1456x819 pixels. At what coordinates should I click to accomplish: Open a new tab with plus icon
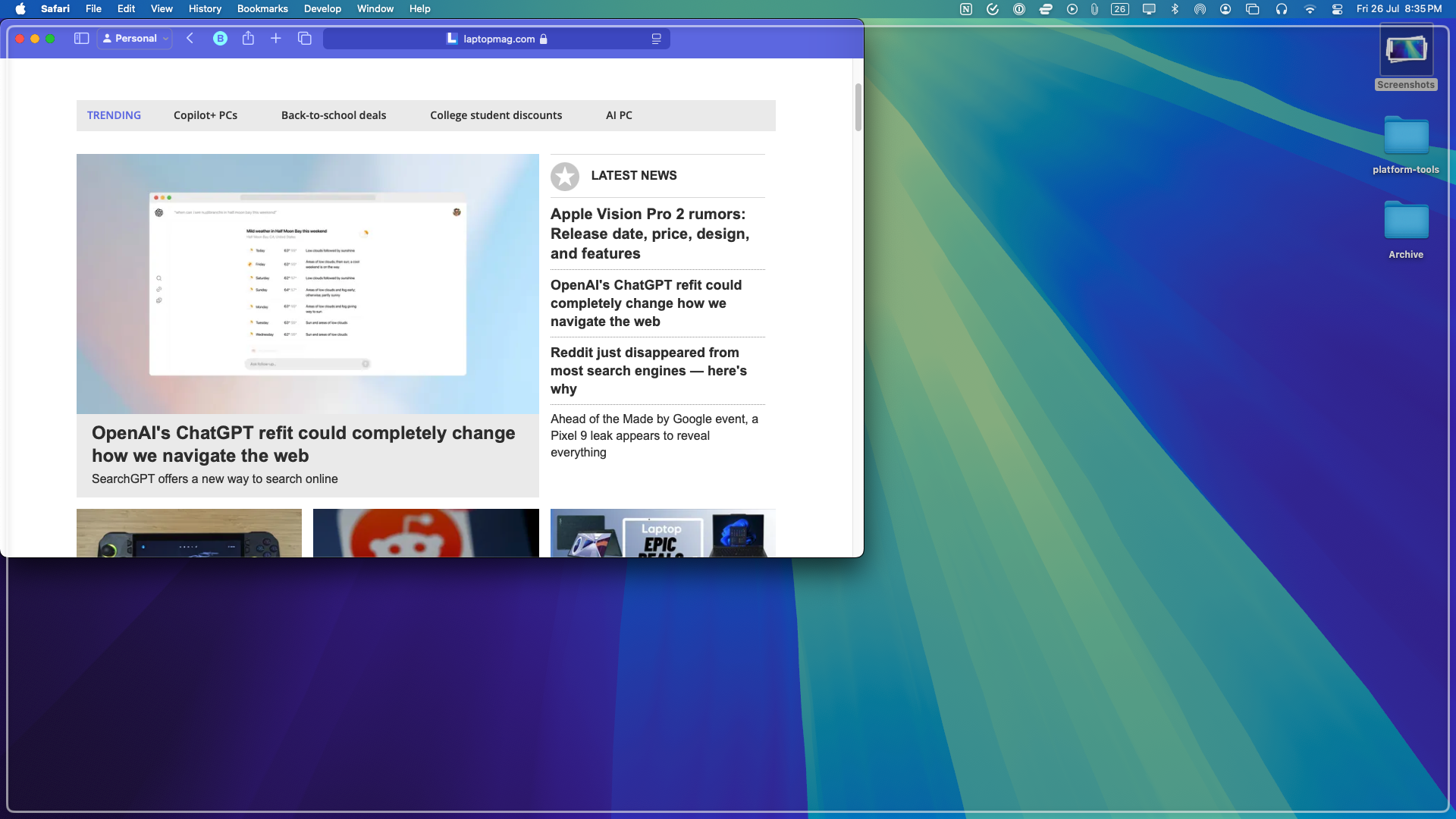pos(276,39)
